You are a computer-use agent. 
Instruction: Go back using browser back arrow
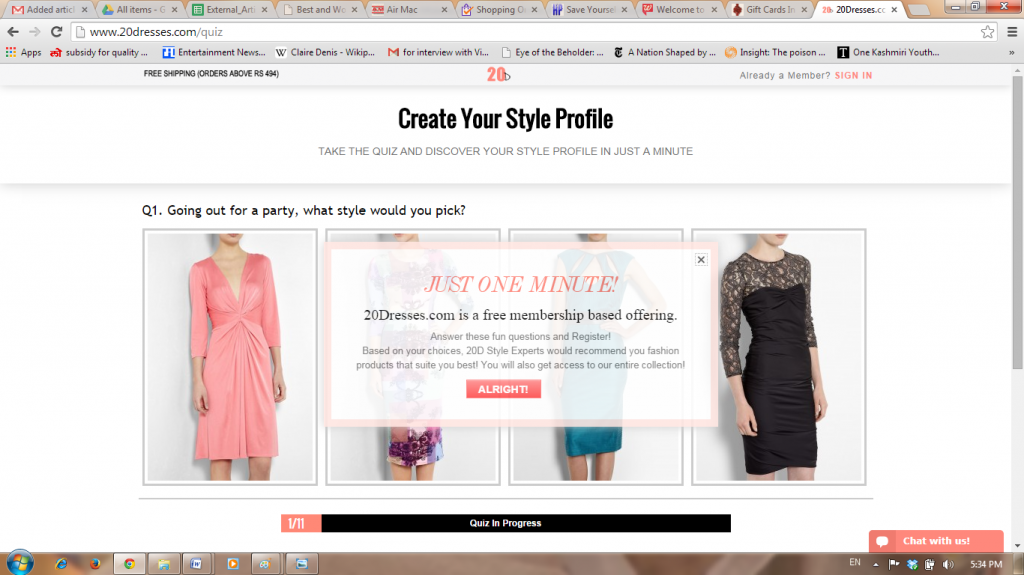pos(13,31)
